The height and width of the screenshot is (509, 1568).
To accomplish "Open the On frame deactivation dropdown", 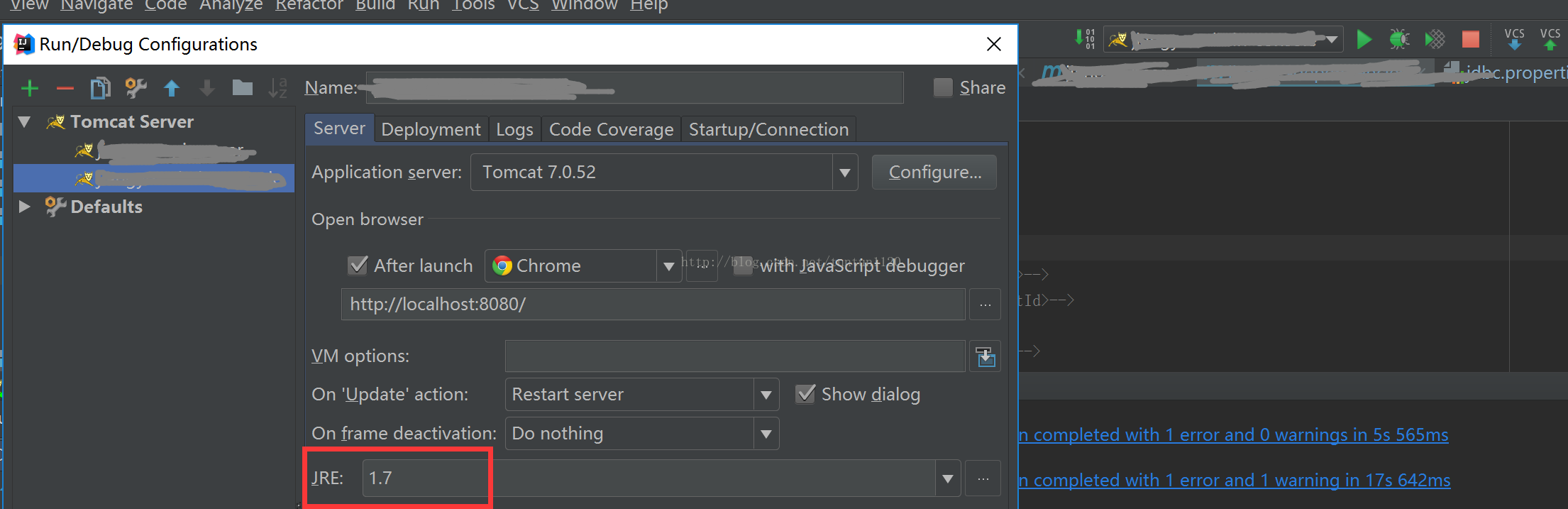I will [x=766, y=434].
